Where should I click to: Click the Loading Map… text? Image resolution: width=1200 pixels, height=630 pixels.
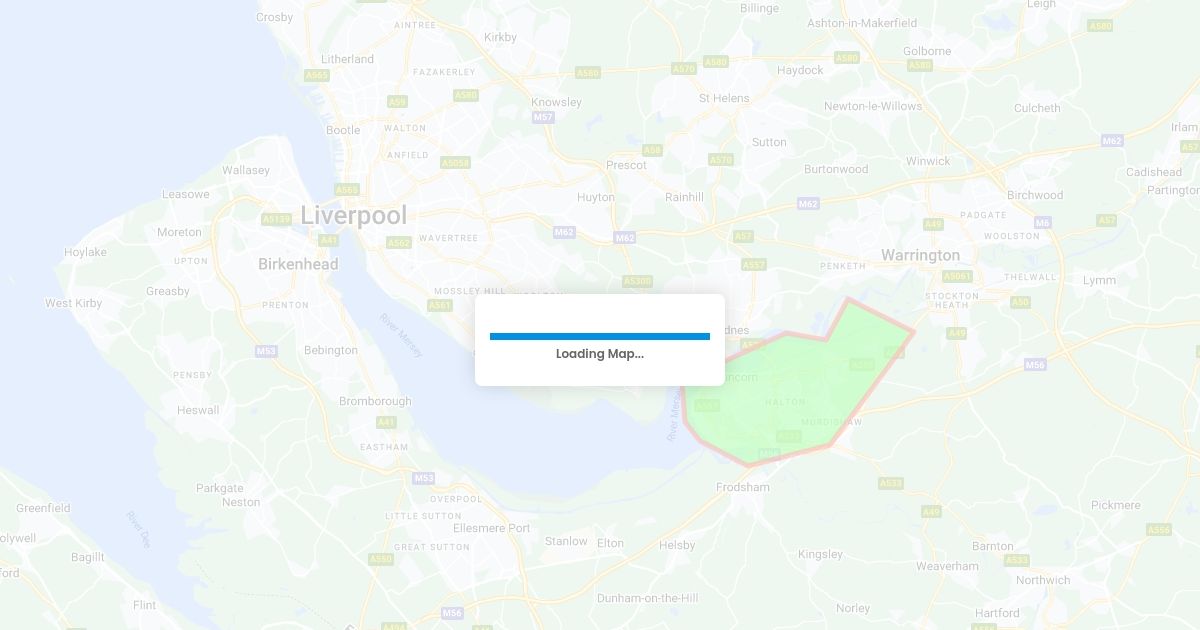click(600, 354)
